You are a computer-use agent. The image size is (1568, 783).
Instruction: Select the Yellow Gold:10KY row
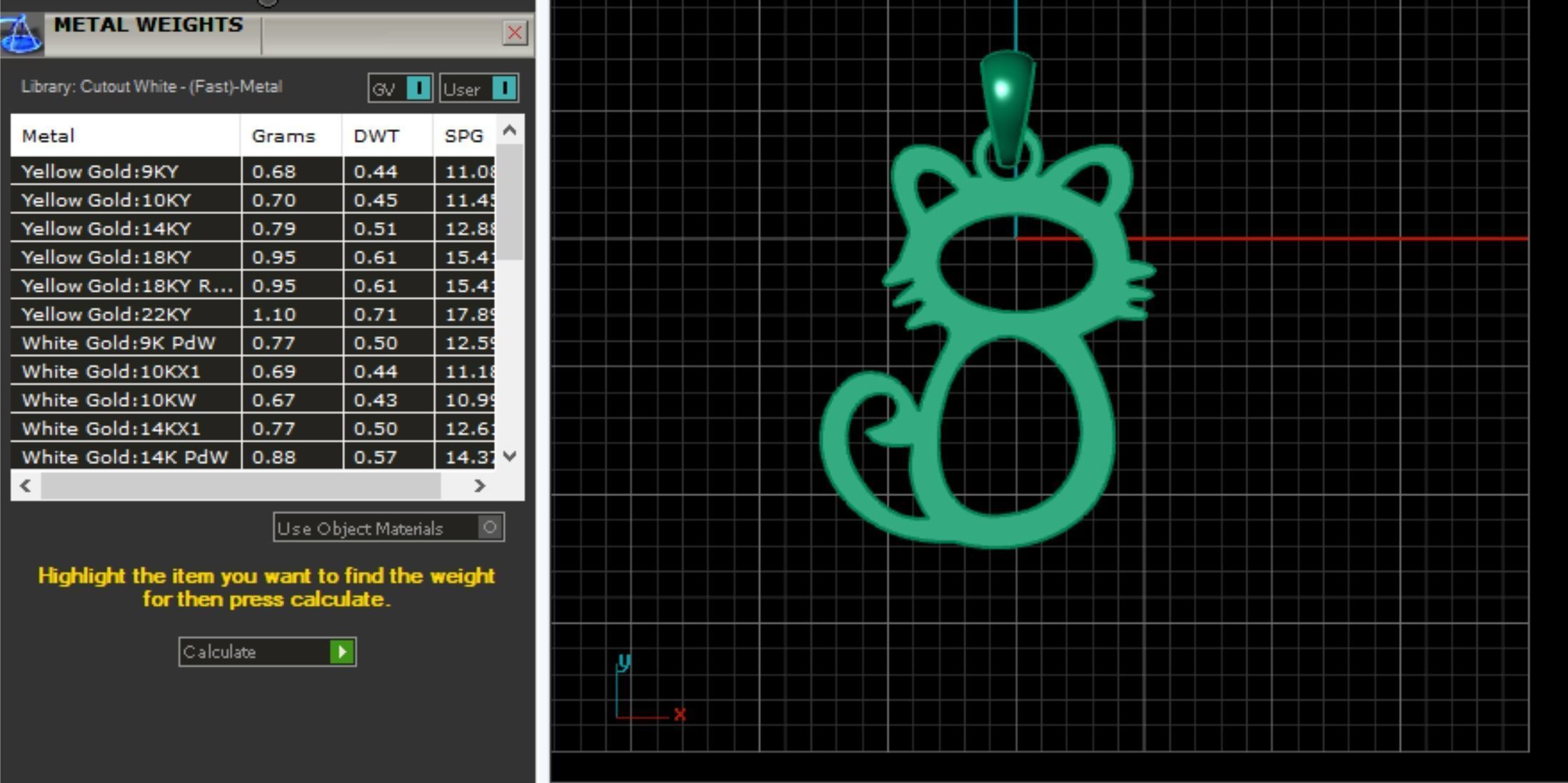(253, 200)
